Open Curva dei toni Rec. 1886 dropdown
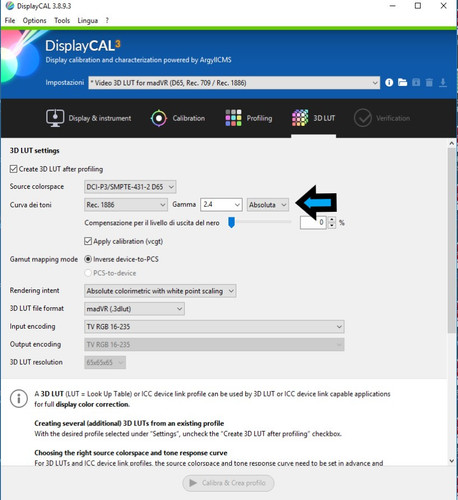 [126, 205]
